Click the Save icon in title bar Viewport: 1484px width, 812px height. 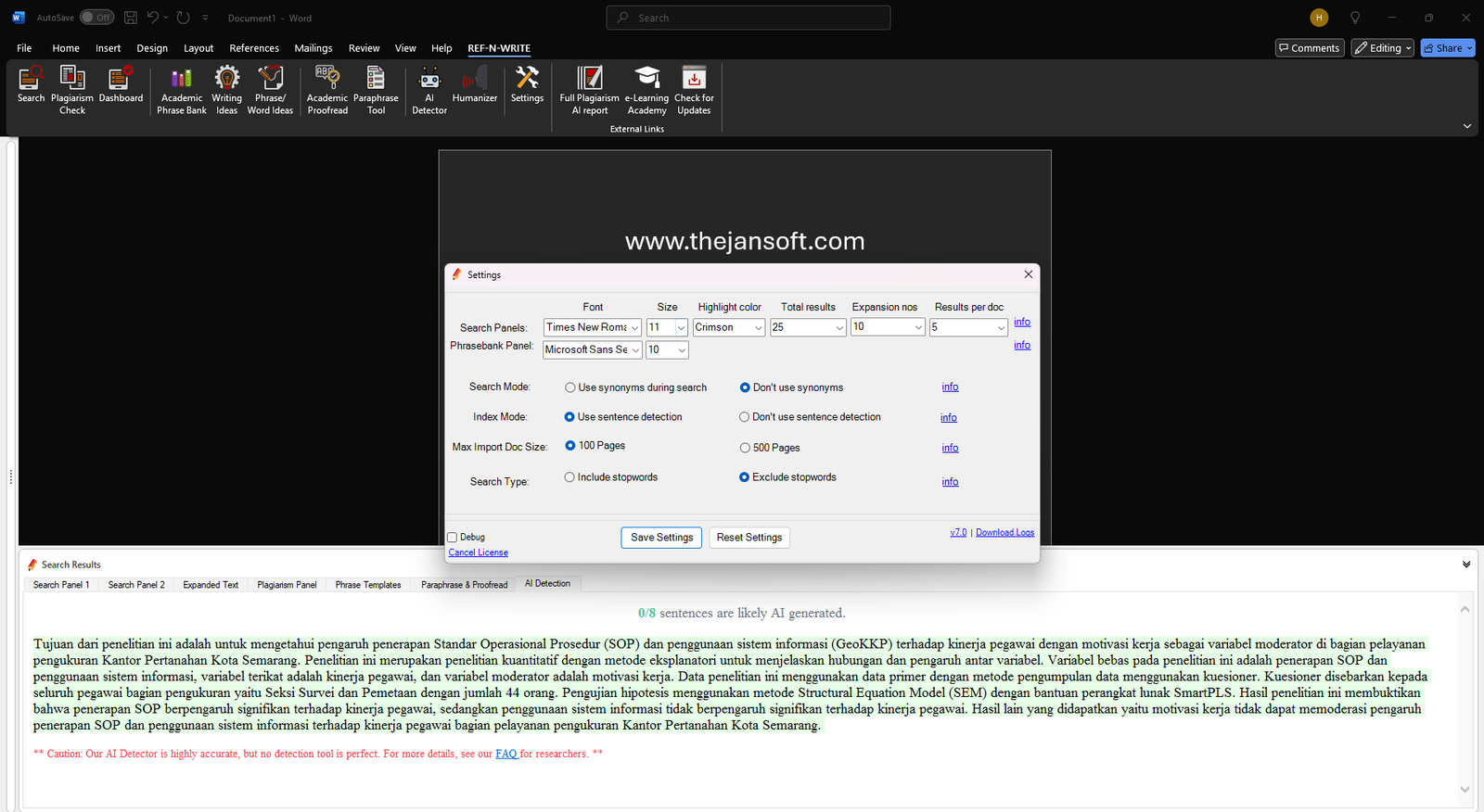coord(131,18)
